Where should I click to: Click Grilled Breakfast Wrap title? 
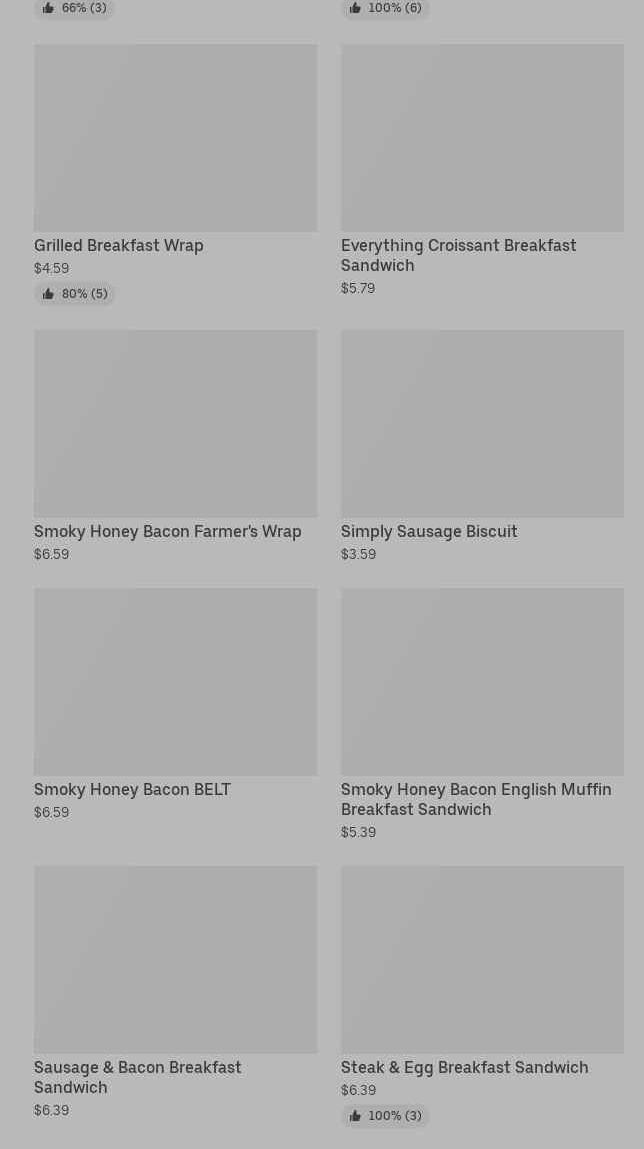118,246
